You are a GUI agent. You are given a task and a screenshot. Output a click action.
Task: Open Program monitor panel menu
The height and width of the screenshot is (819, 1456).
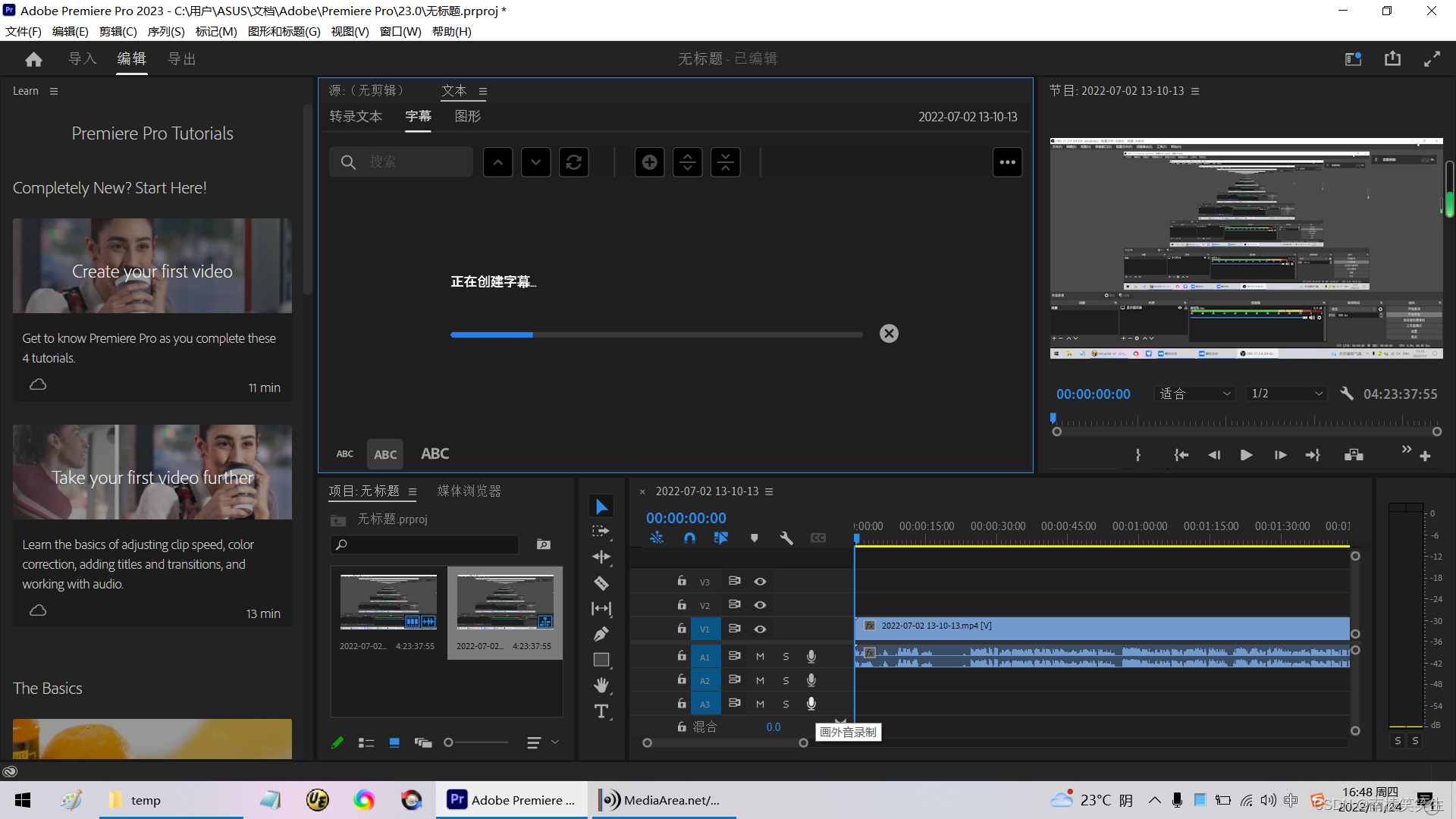point(1195,91)
